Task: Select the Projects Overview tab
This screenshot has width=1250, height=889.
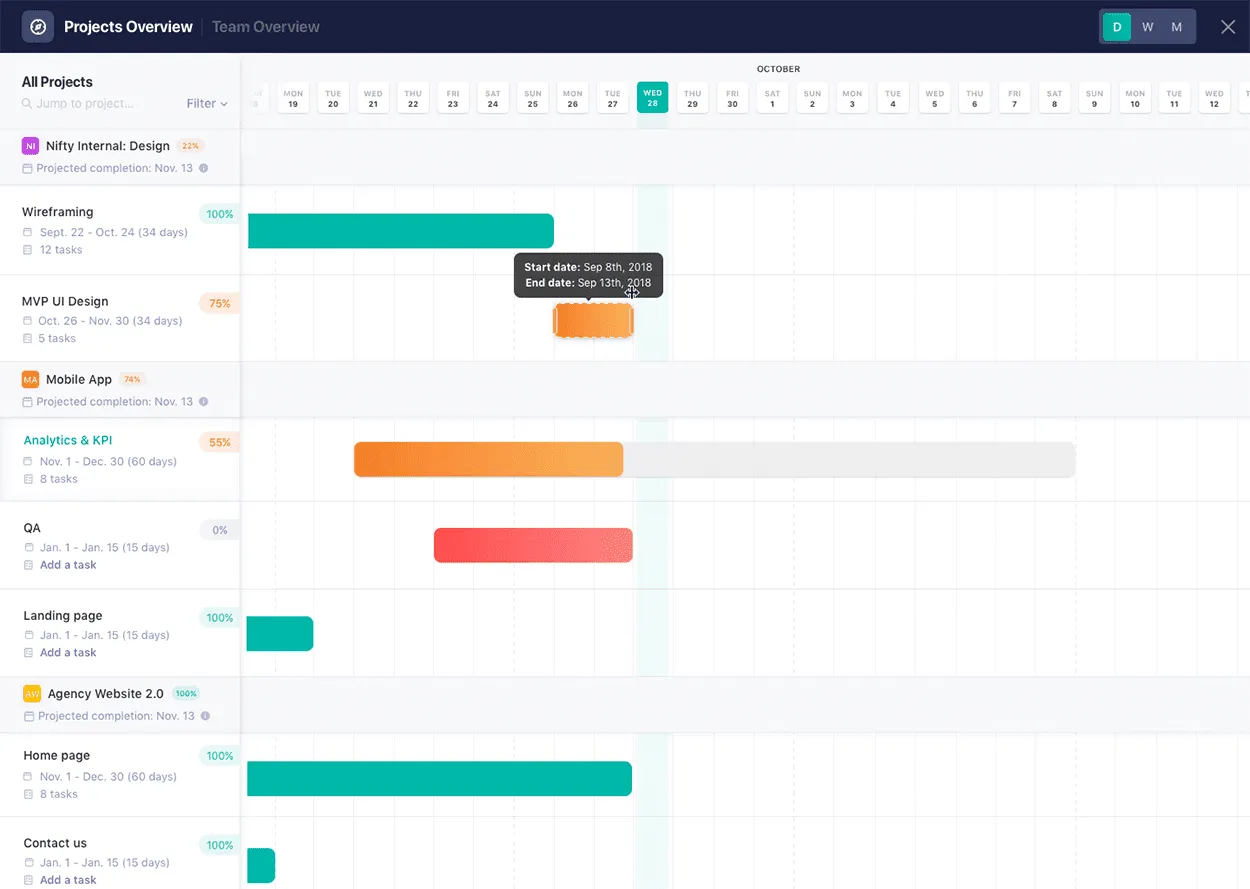Action: tap(128, 27)
